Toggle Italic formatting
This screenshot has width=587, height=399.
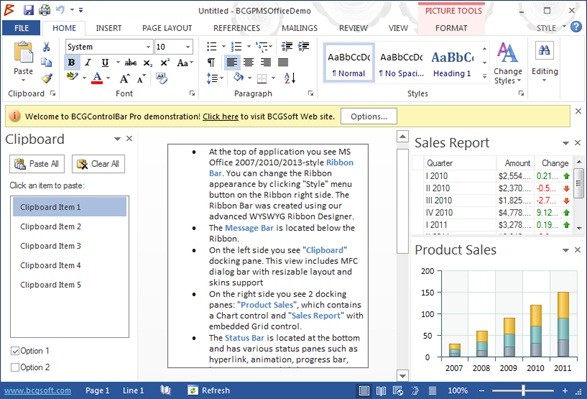coord(88,63)
